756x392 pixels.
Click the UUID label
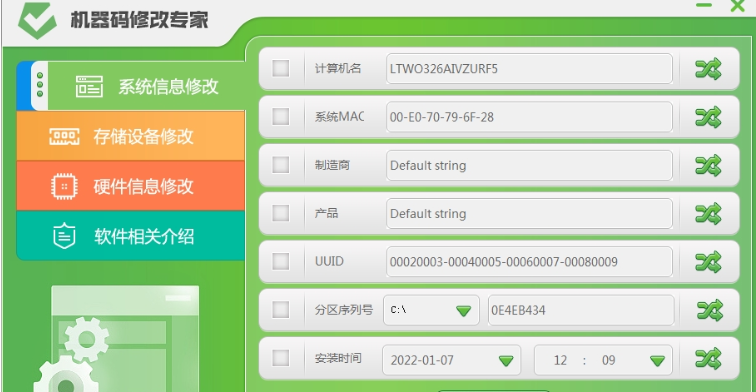pos(329,261)
